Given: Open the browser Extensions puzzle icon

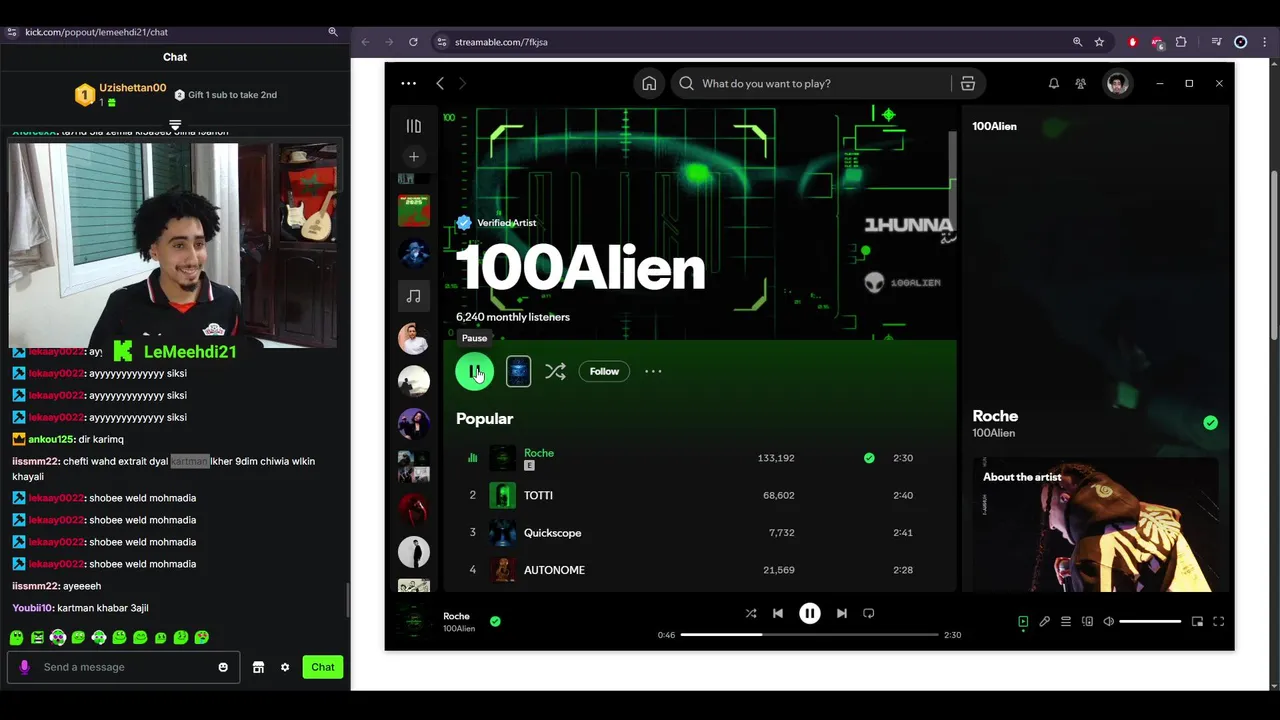Looking at the screenshot, I should (1181, 42).
